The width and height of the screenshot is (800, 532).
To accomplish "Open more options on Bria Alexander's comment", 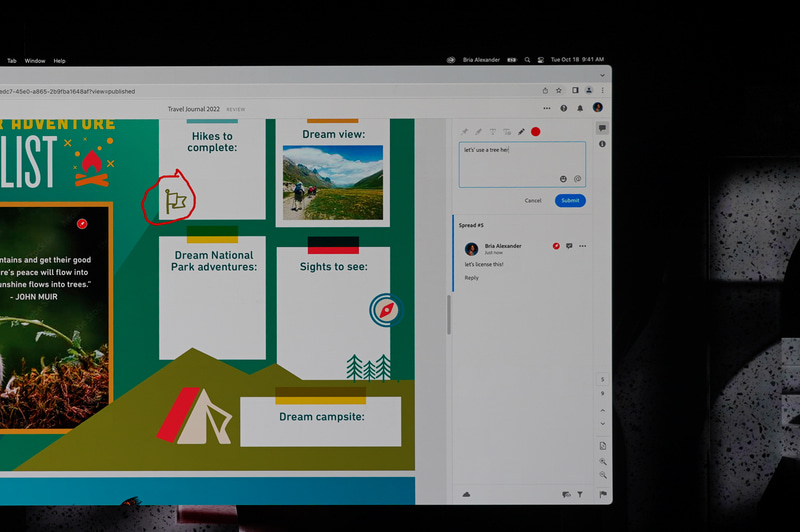I will tap(583, 246).
